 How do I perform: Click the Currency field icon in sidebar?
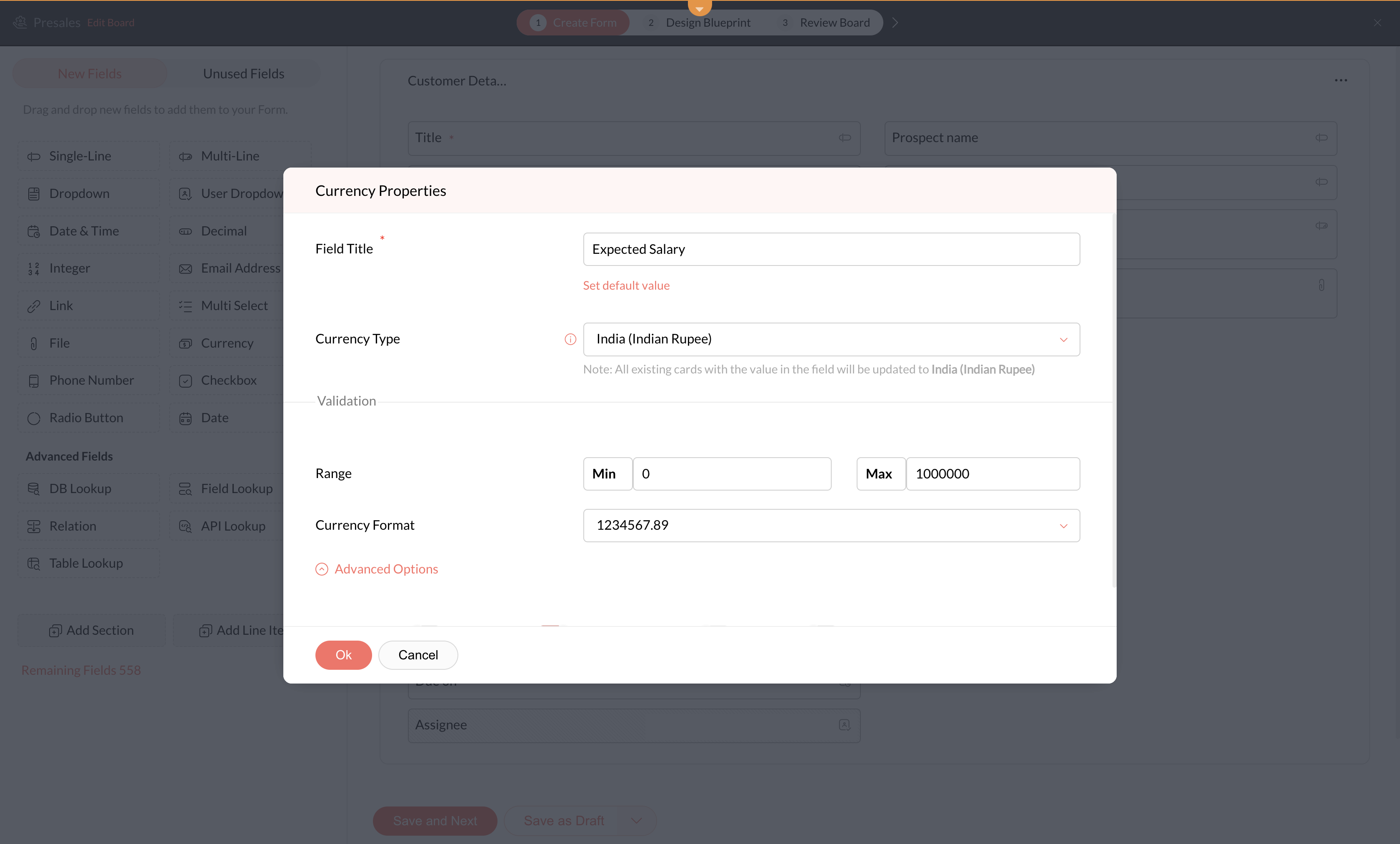185,343
